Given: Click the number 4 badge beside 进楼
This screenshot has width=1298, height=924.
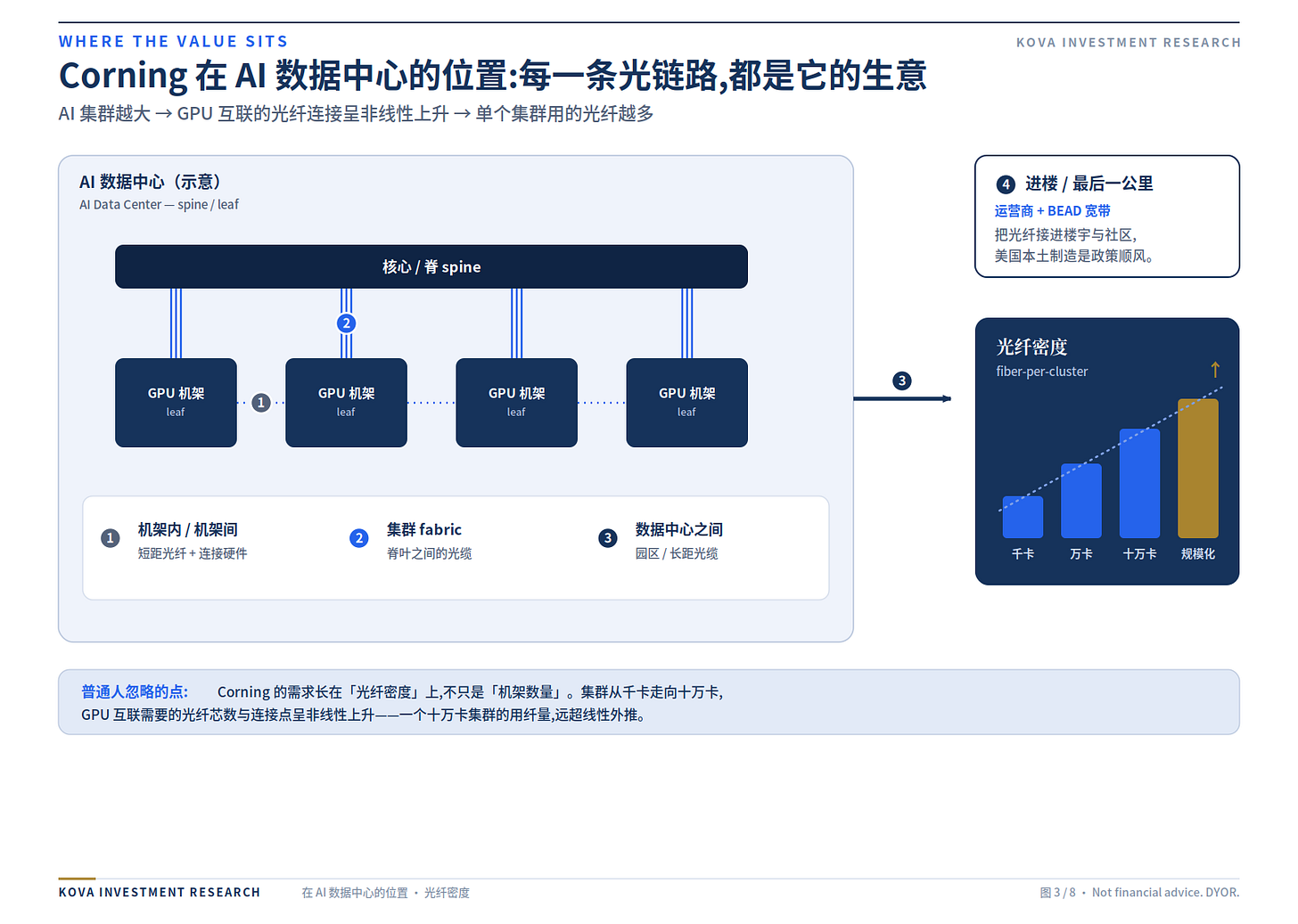Looking at the screenshot, I should (1006, 184).
